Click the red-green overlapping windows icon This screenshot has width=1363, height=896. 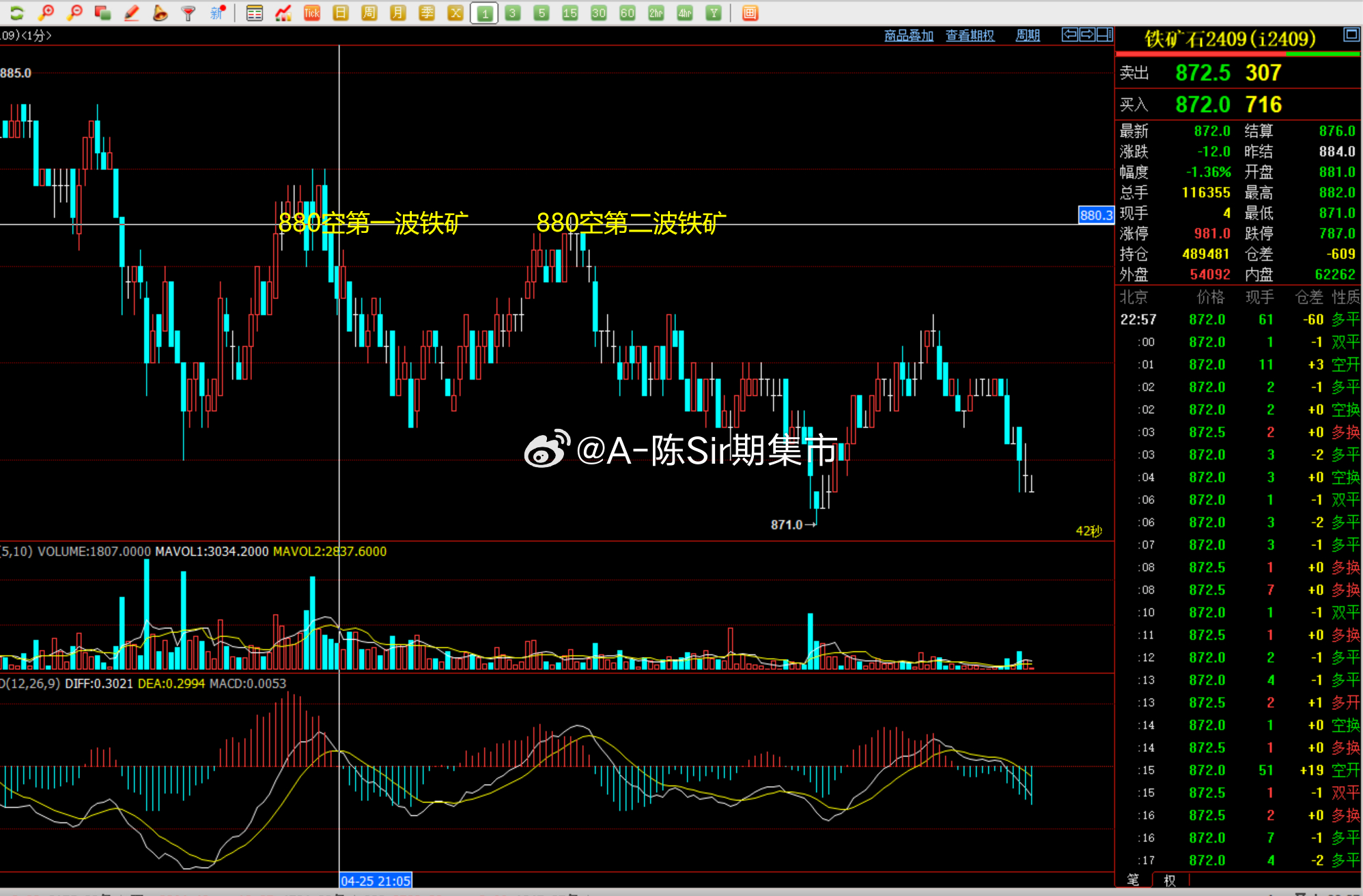[103, 12]
